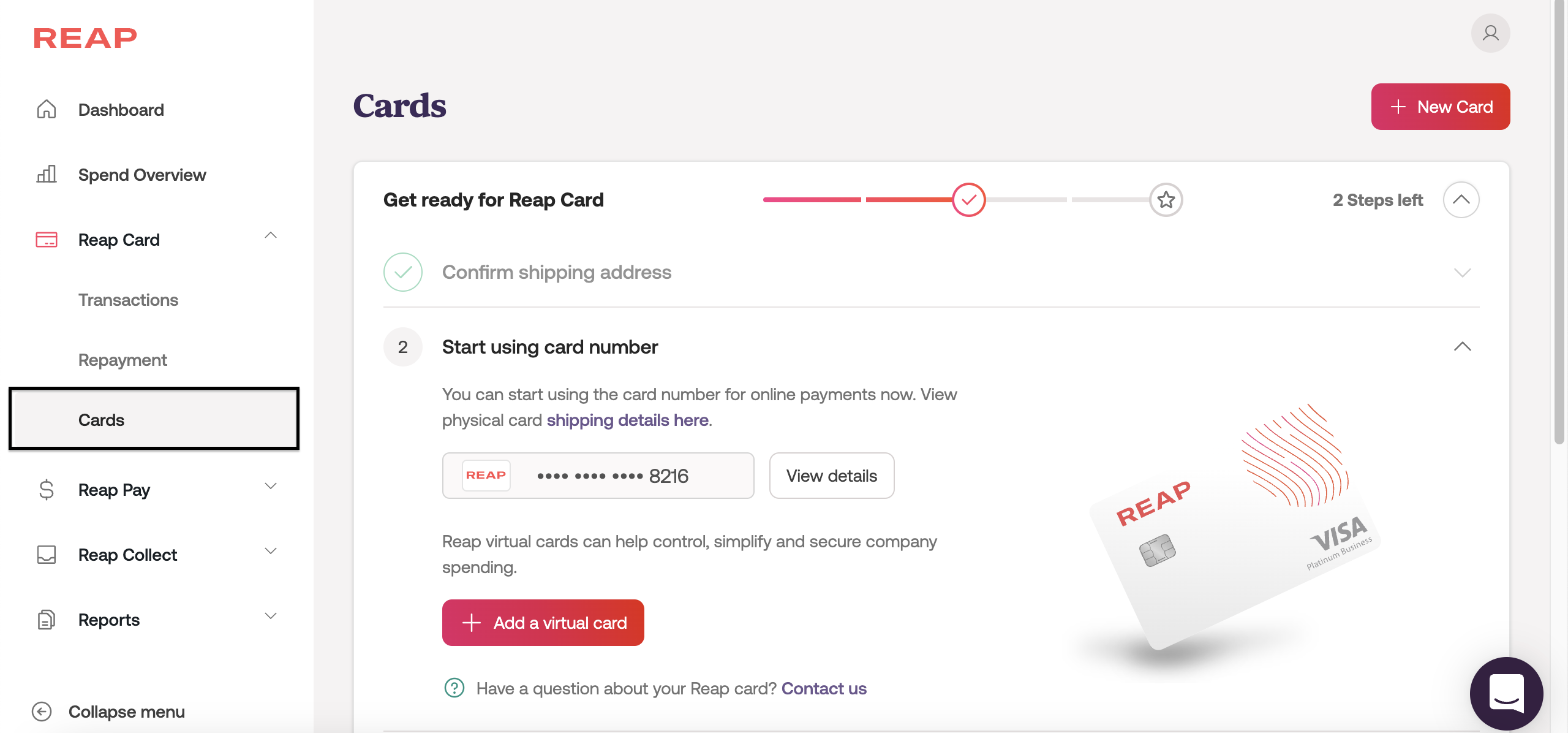Expand the Reports submenu

271,616
